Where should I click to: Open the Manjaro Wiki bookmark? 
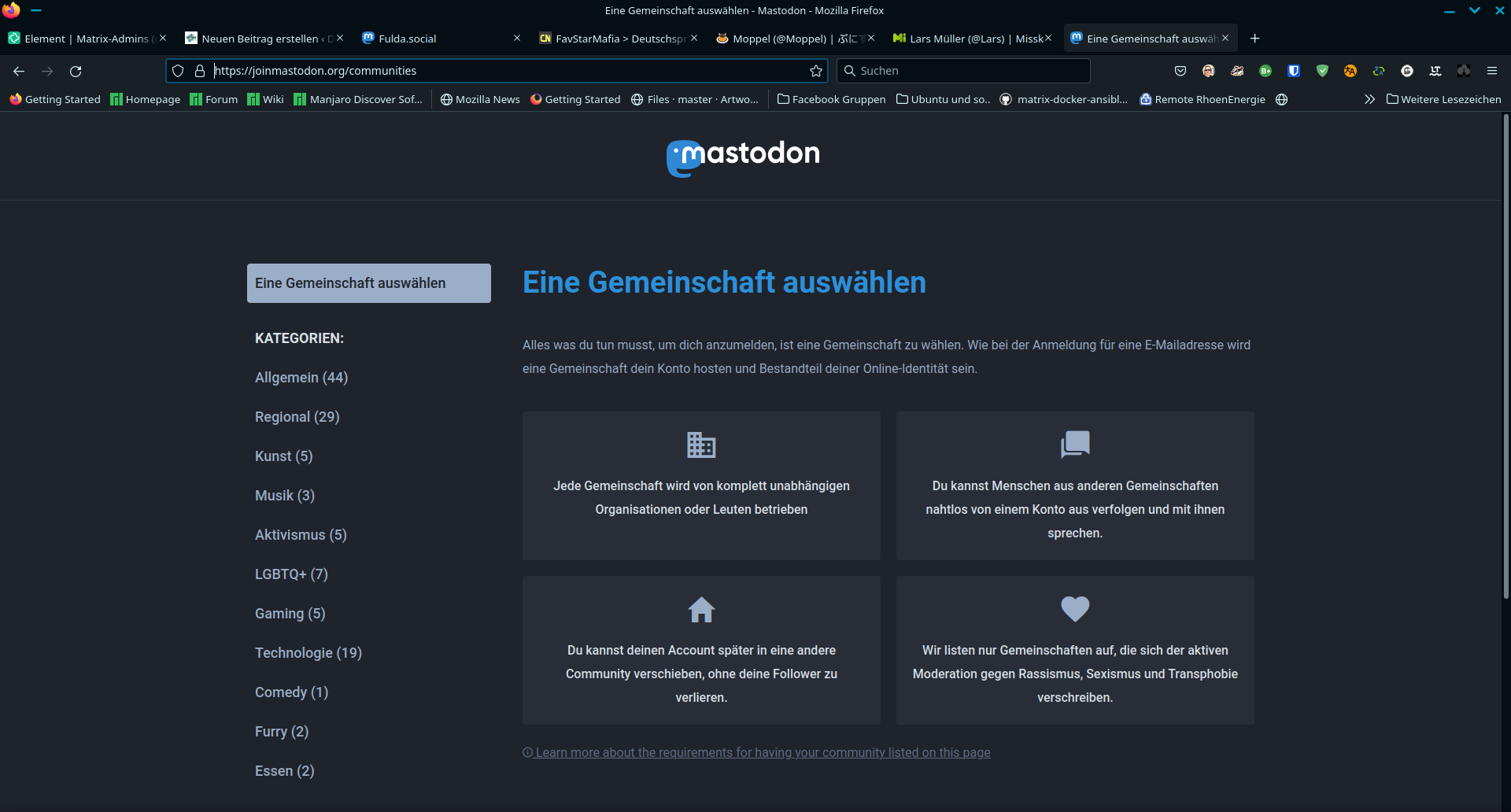[265, 99]
